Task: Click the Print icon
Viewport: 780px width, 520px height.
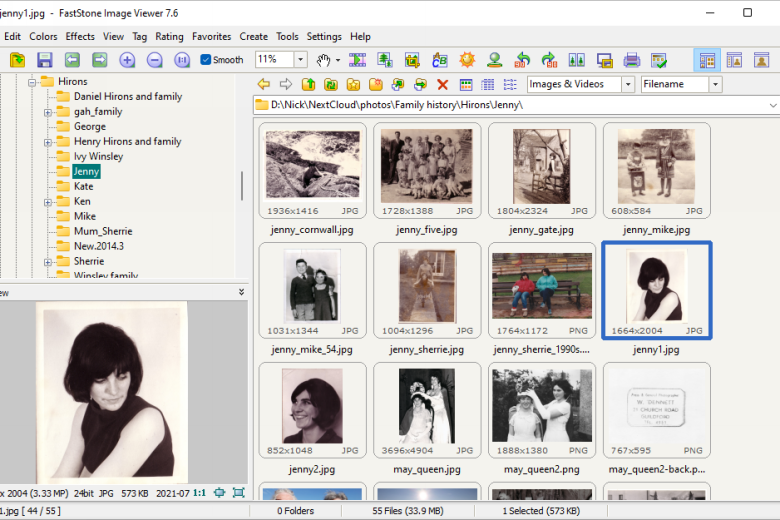Action: [x=632, y=60]
